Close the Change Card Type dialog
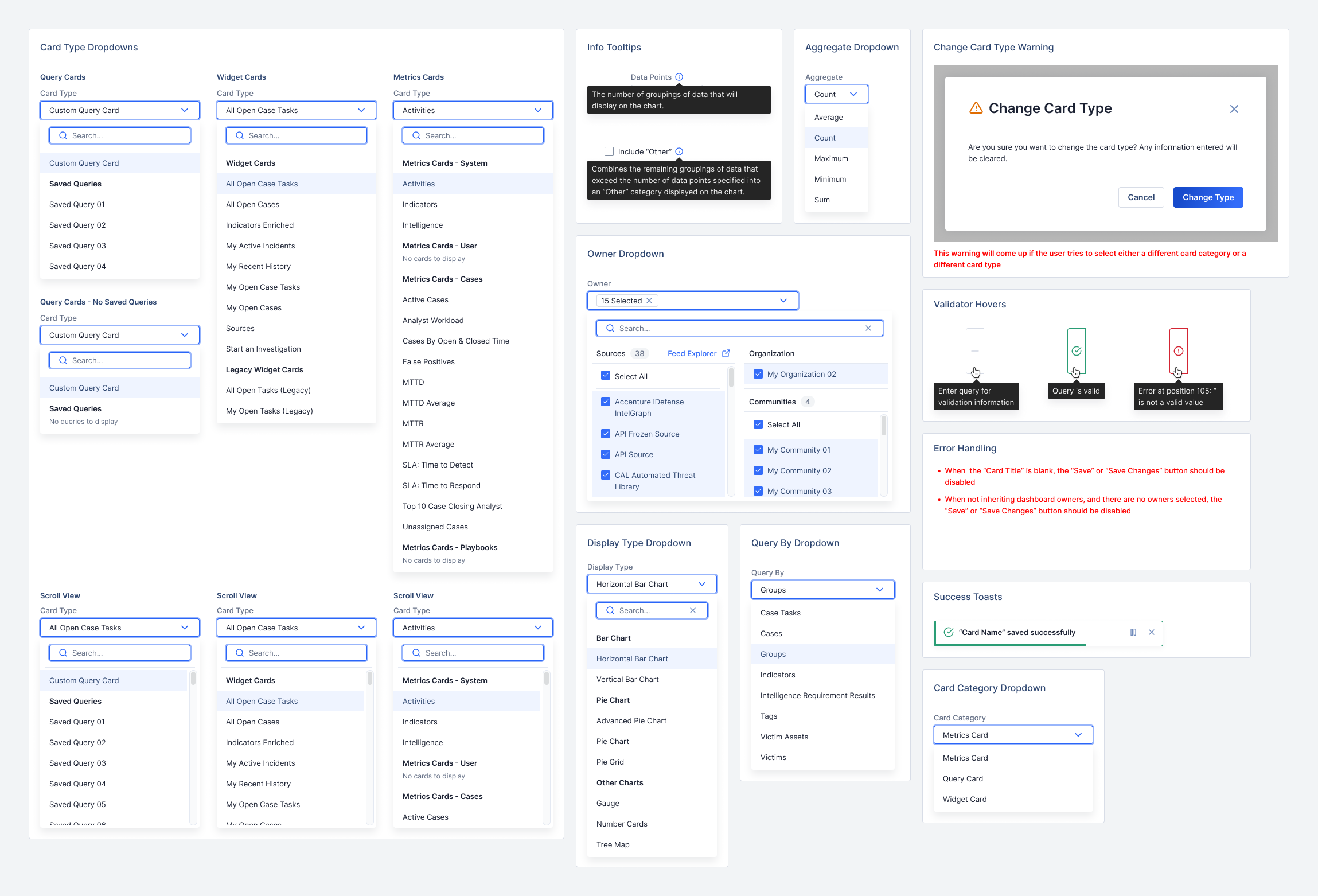Viewport: 1318px width, 896px height. pyautogui.click(x=1234, y=109)
